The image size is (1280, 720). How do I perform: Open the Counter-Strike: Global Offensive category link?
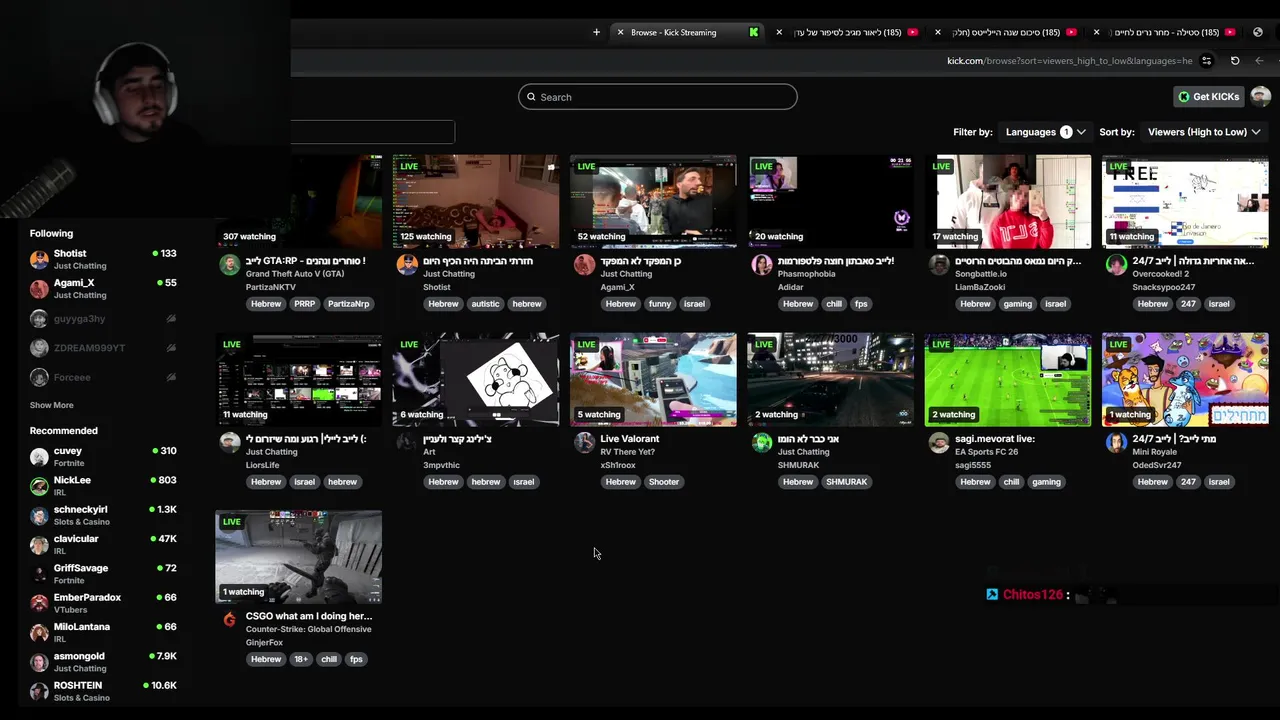(x=309, y=629)
